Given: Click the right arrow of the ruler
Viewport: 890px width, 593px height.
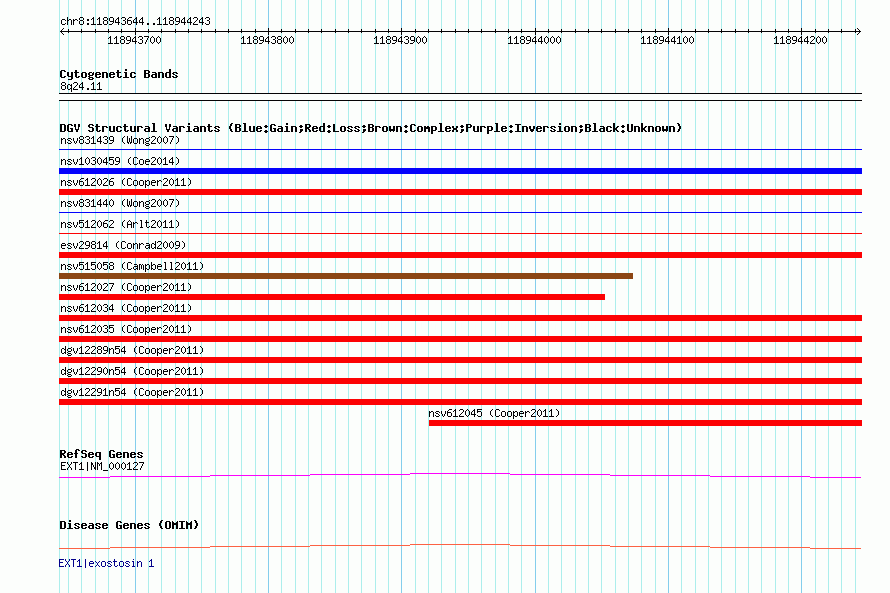Looking at the screenshot, I should [x=858, y=31].
